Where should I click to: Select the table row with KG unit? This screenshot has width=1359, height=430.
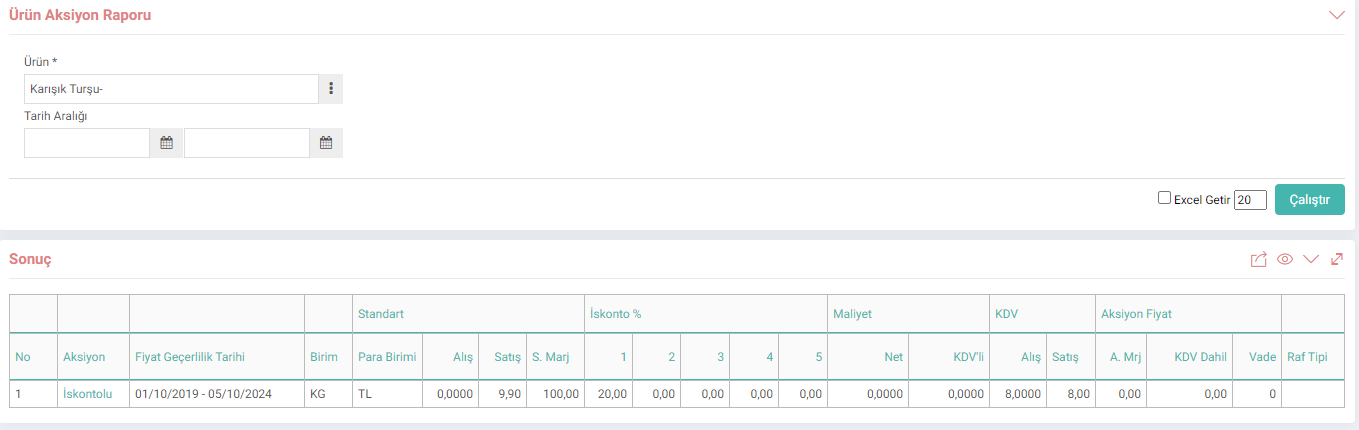(x=677, y=394)
